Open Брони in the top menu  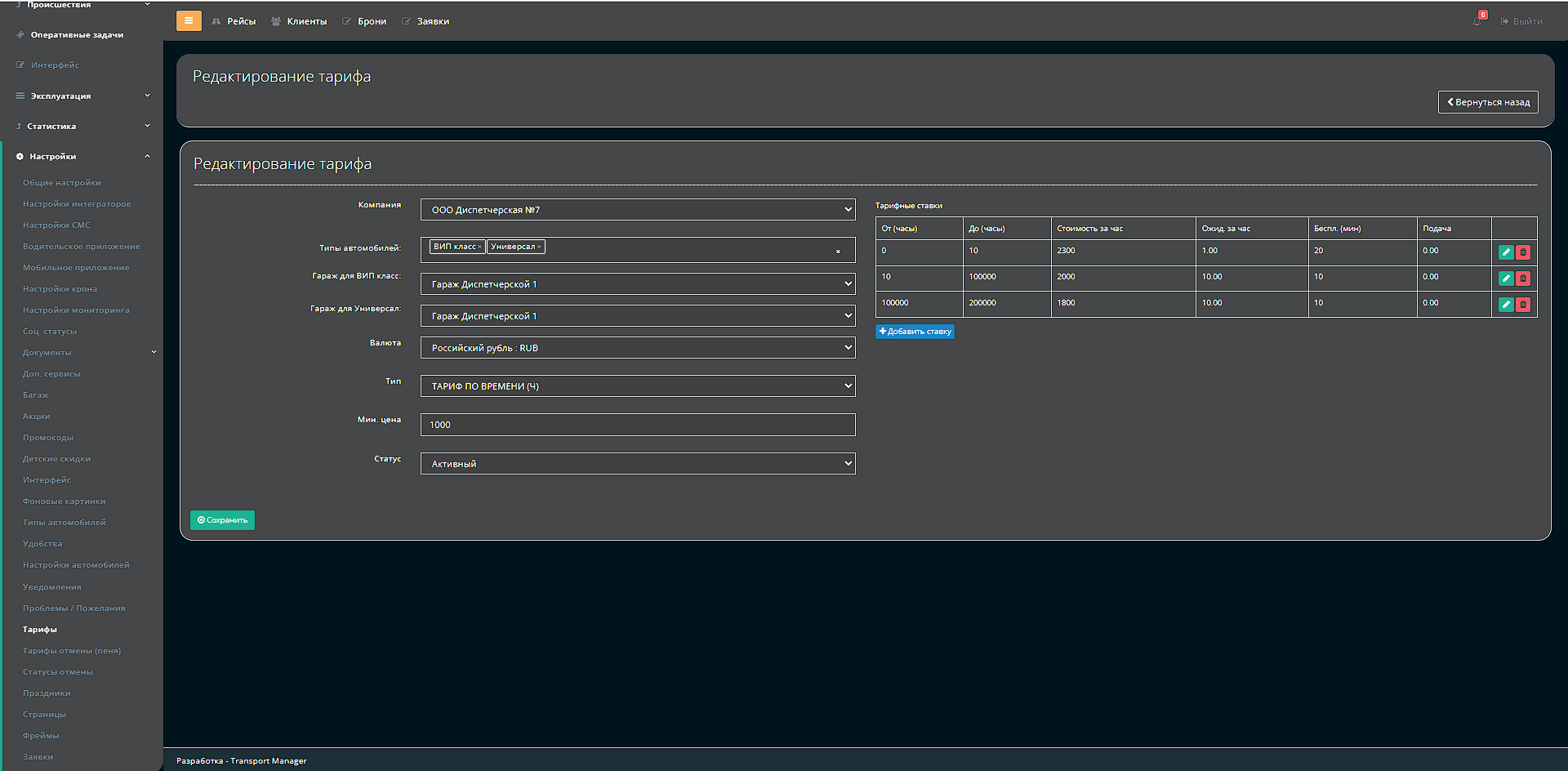click(364, 21)
